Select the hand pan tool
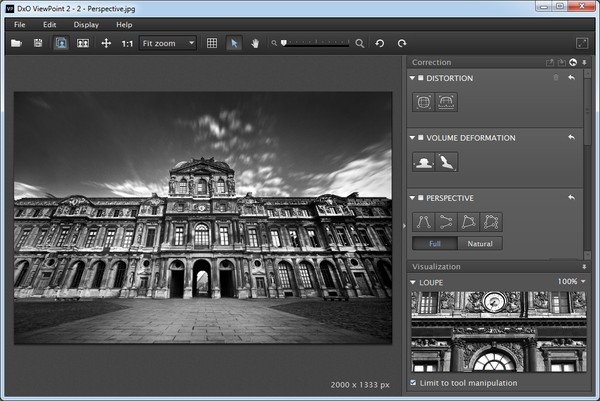The height and width of the screenshot is (401, 600). (x=255, y=43)
